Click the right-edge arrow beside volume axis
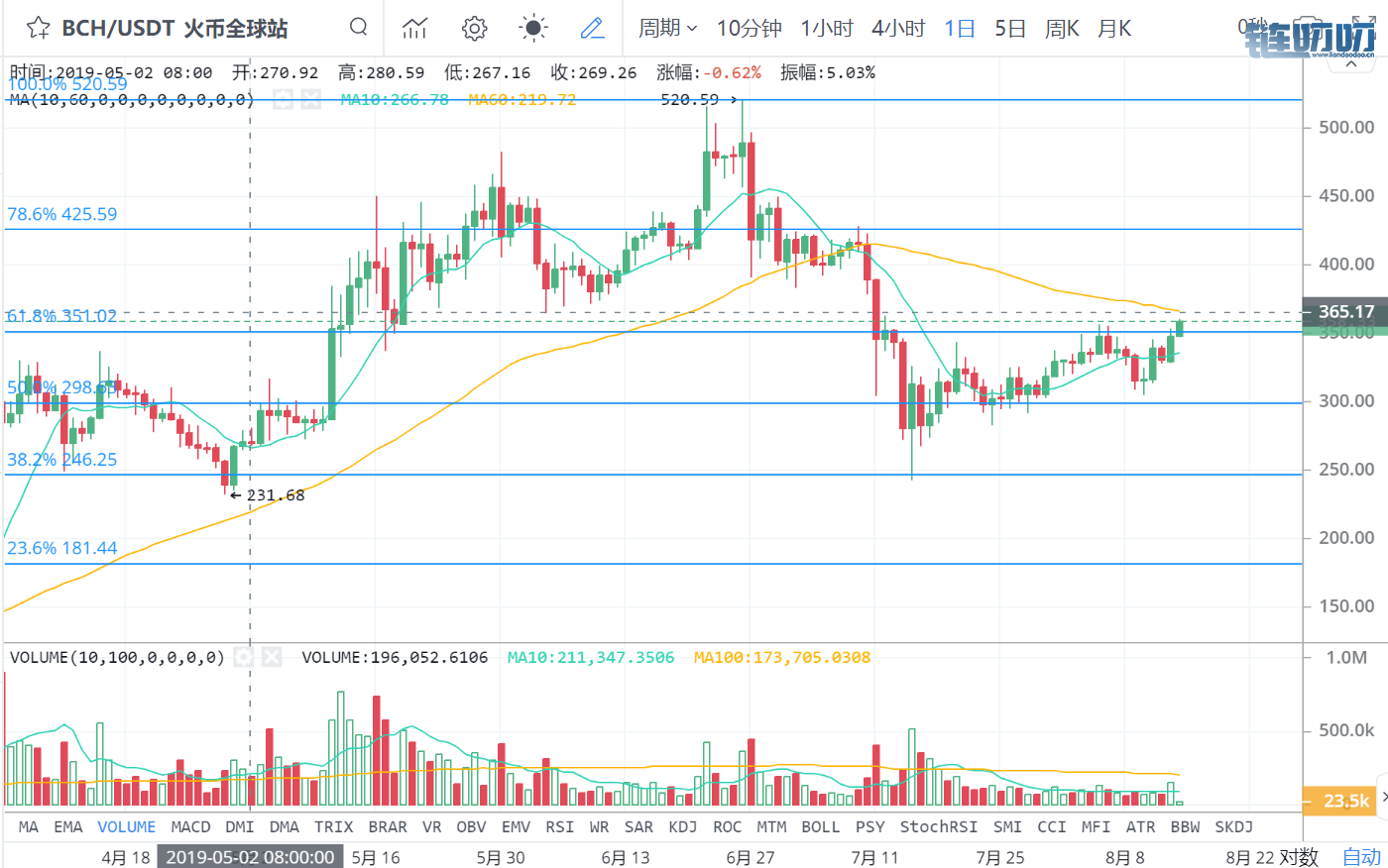 click(x=1382, y=799)
